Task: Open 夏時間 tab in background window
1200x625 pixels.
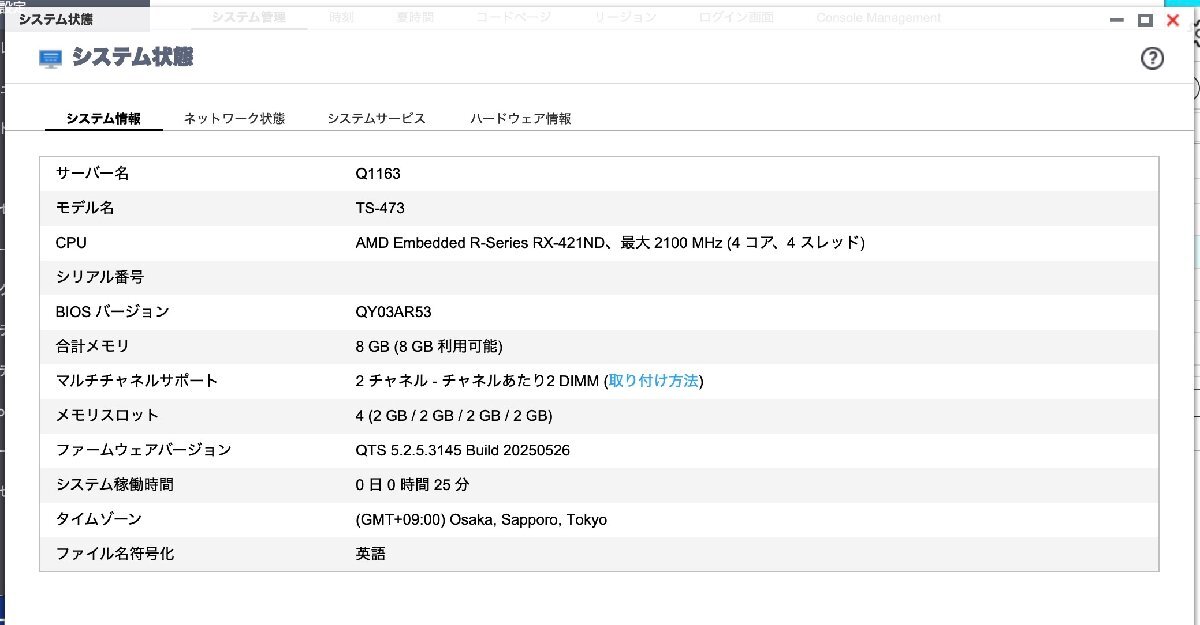Action: click(415, 17)
